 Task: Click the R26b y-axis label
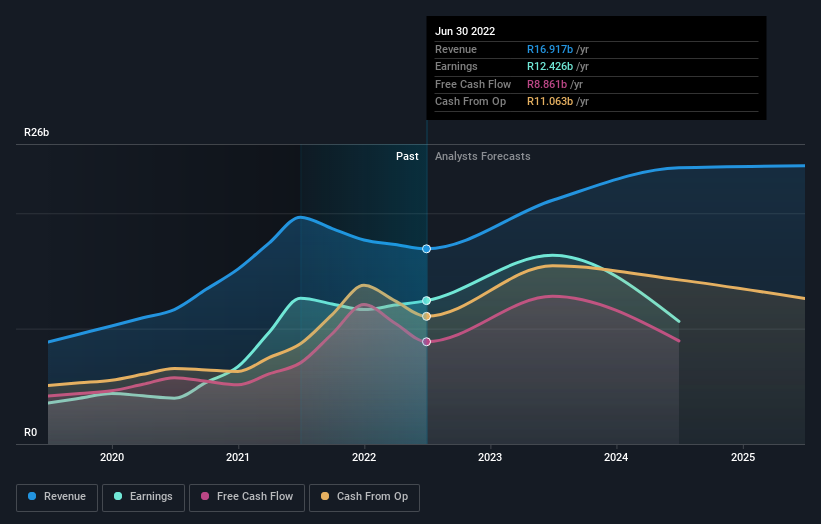(37, 132)
